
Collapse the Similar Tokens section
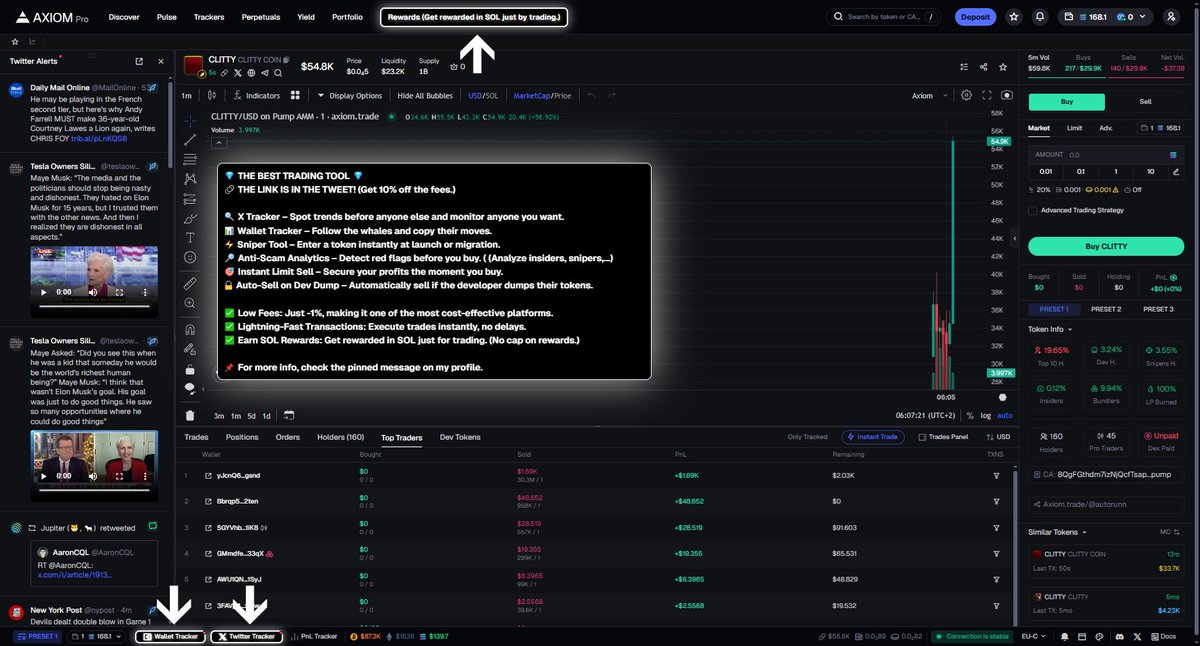pyautogui.click(x=1058, y=531)
